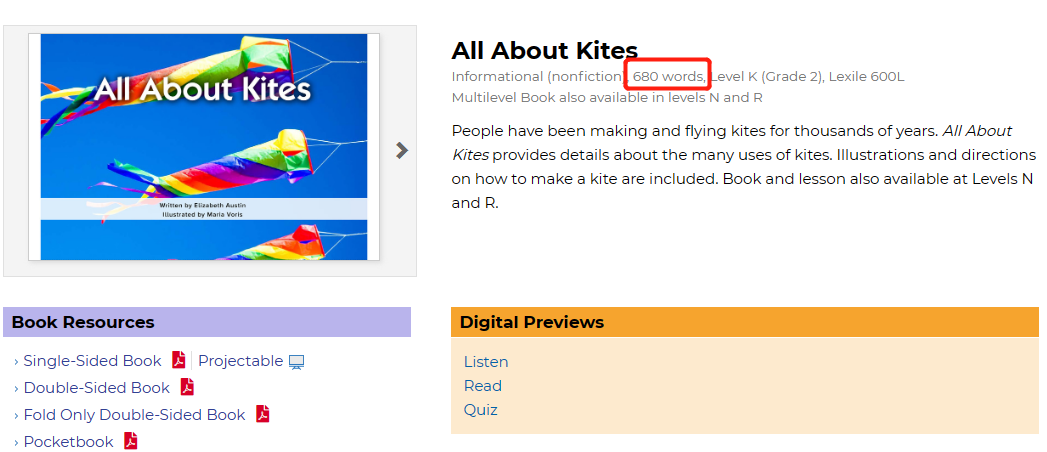Select the Pocketbook link

coord(68,442)
